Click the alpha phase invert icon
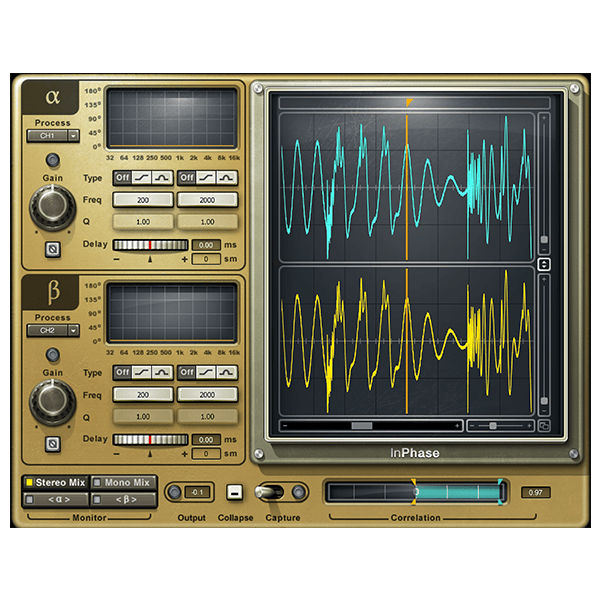Image resolution: width=600 pixels, height=600 pixels. (53, 249)
